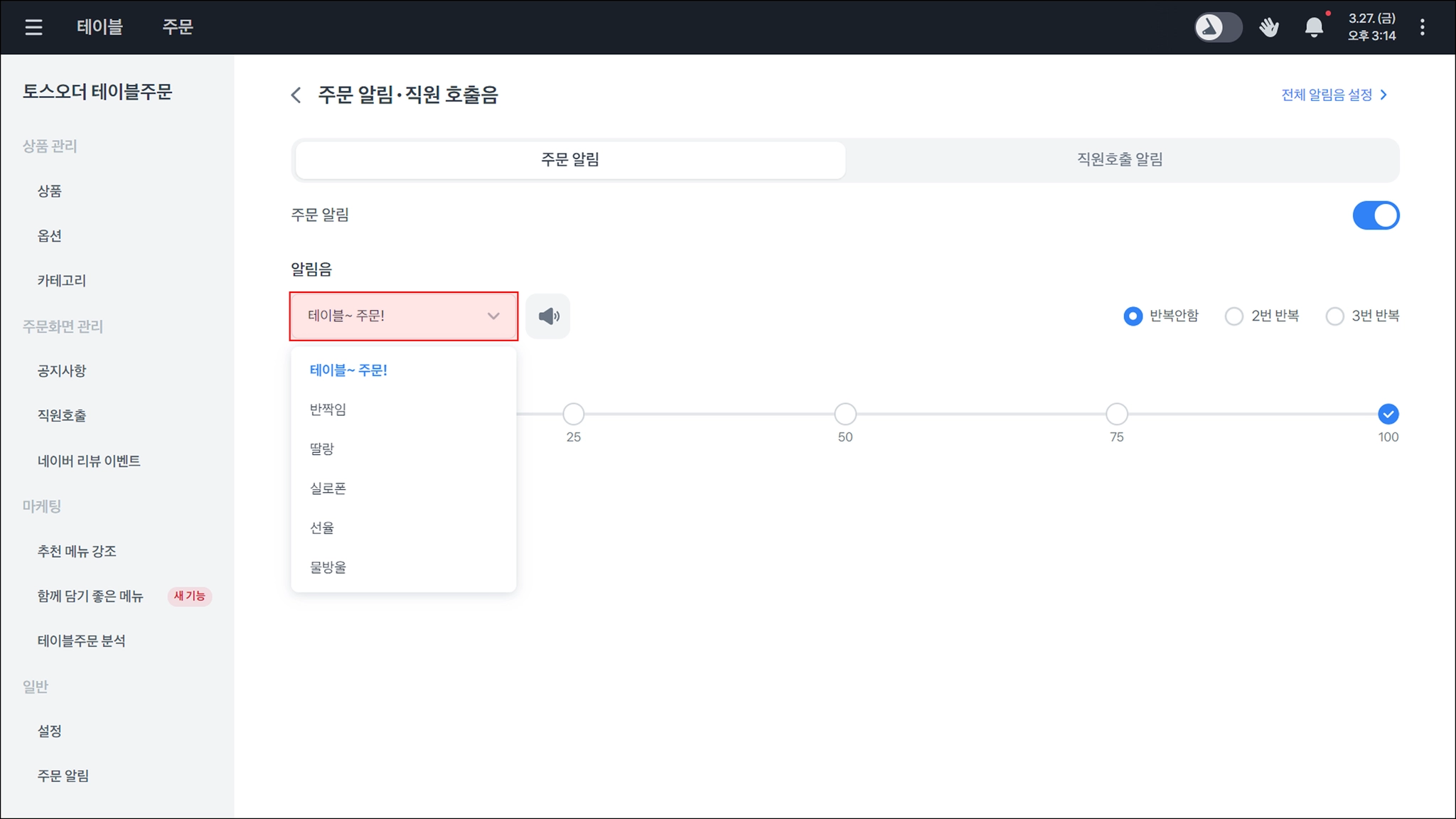Click the waving hand staff call icon

(x=1269, y=27)
